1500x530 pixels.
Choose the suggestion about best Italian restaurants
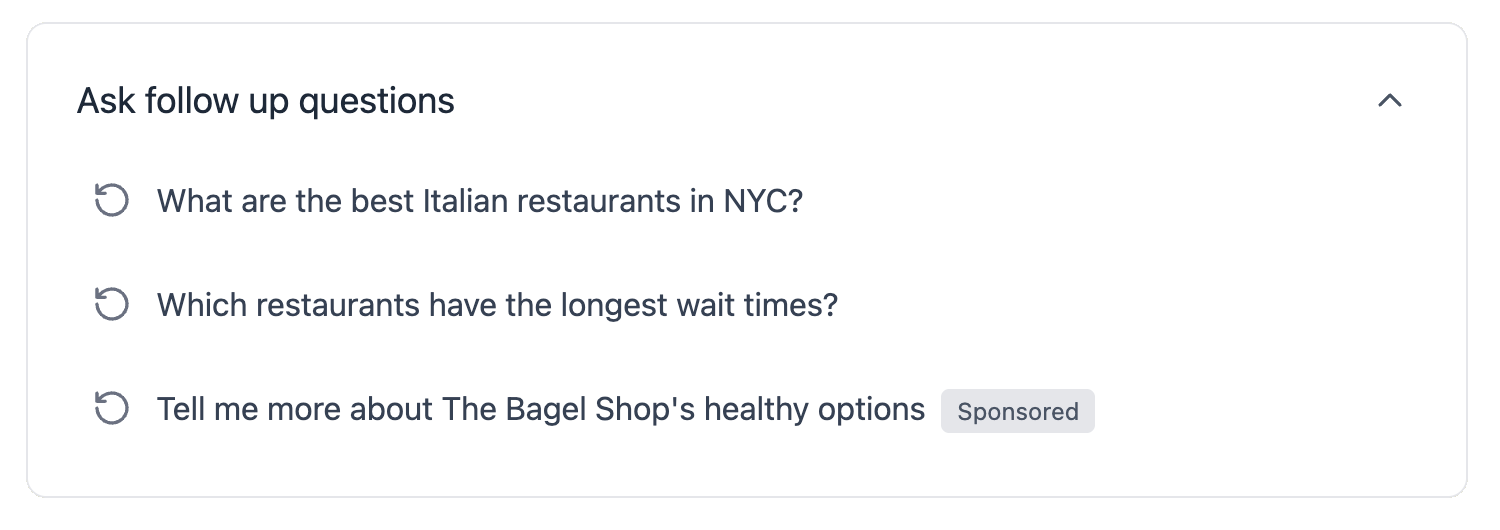click(480, 201)
